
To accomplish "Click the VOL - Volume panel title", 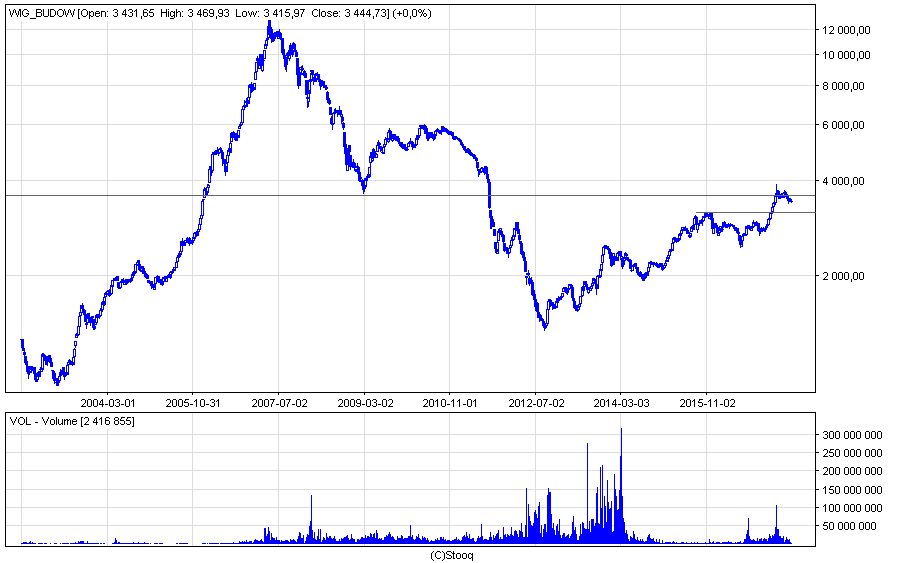I will click(x=72, y=421).
